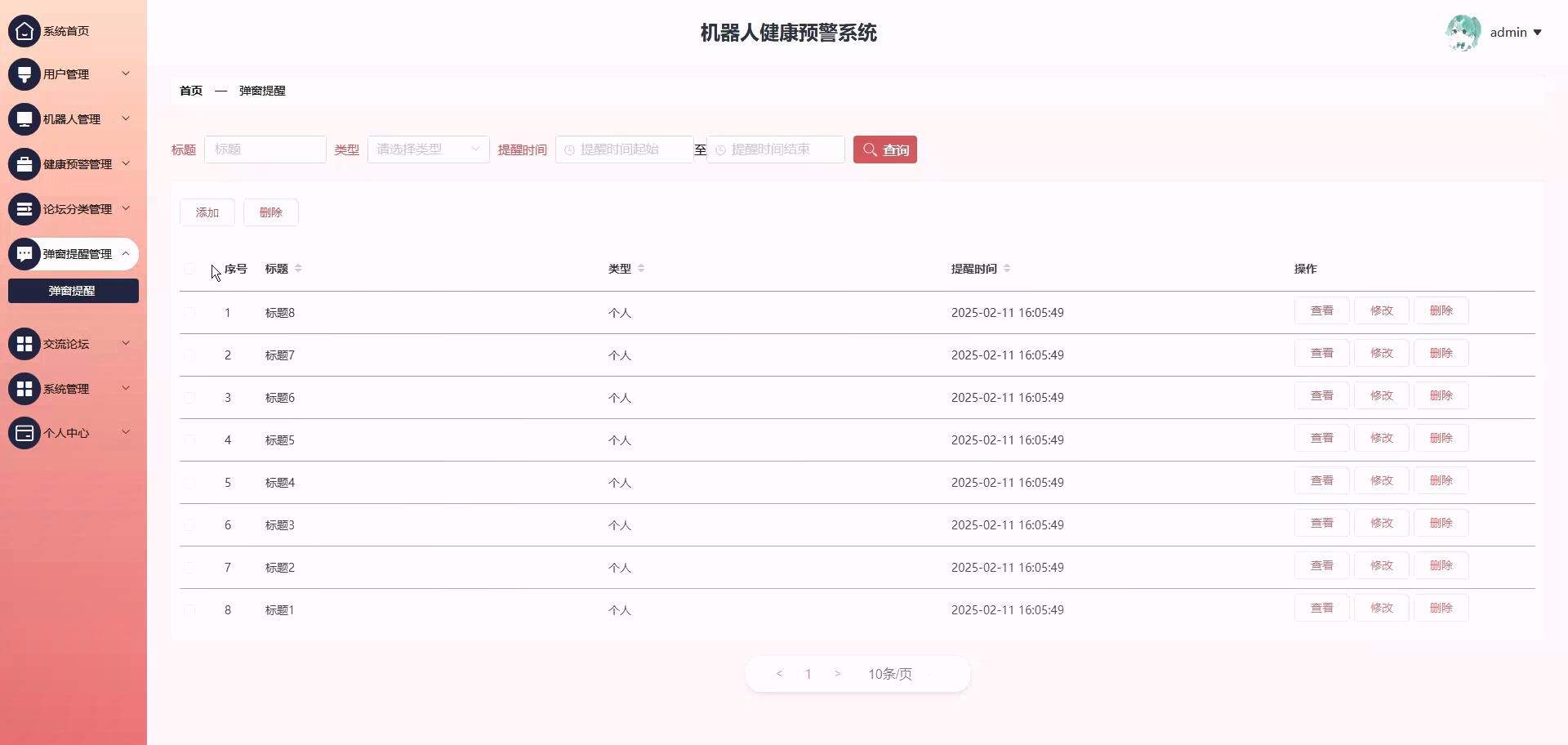This screenshot has height=745, width=1568.
Task: Check the box for row 标题6
Action: coord(189,398)
